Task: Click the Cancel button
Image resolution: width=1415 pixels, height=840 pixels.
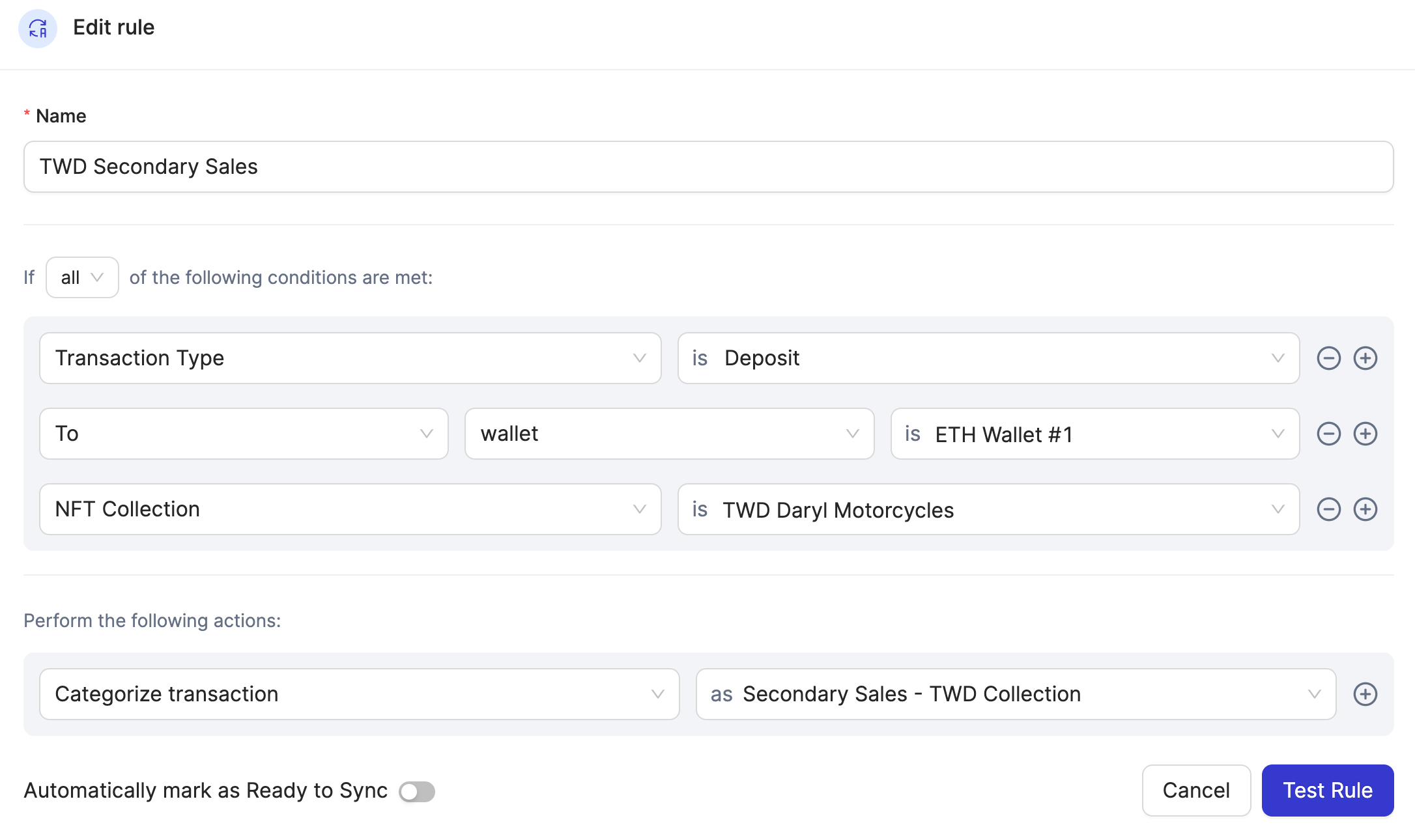Action: pyautogui.click(x=1195, y=791)
